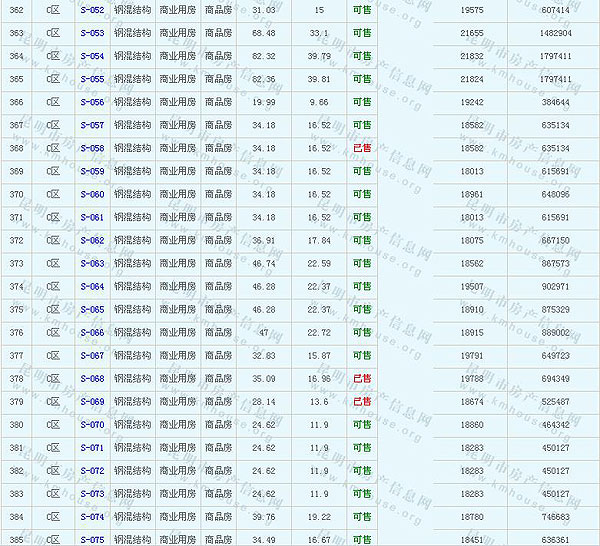
Task: Click unit number S-063
Action: (92, 264)
